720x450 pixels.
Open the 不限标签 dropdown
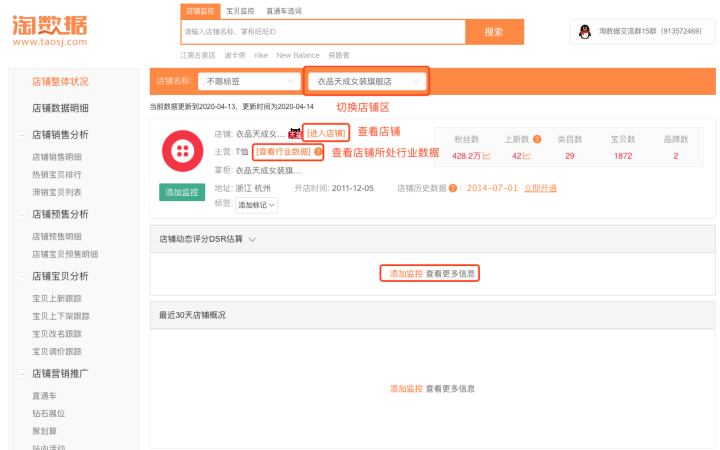249,81
